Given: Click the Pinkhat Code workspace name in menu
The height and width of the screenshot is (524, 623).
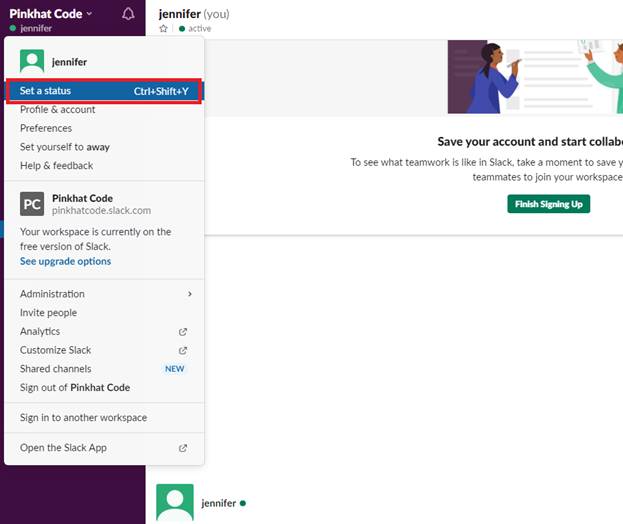Looking at the screenshot, I should click(82, 198).
